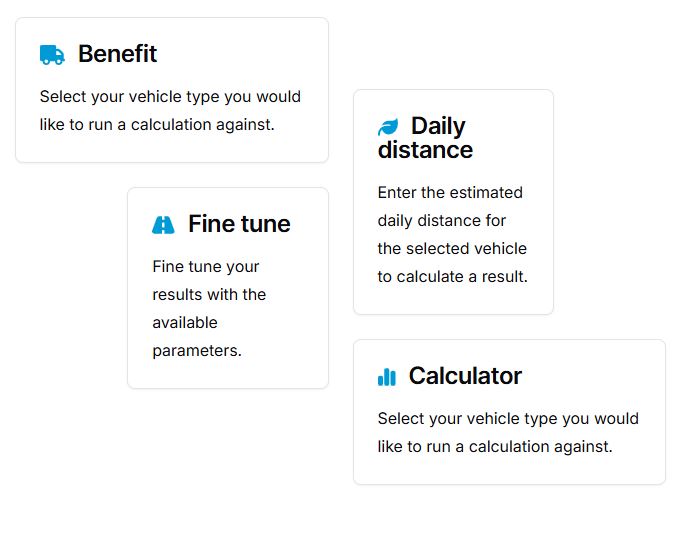The width and height of the screenshot is (690, 533).
Task: Click the Benefit card description text
Action: pos(170,110)
